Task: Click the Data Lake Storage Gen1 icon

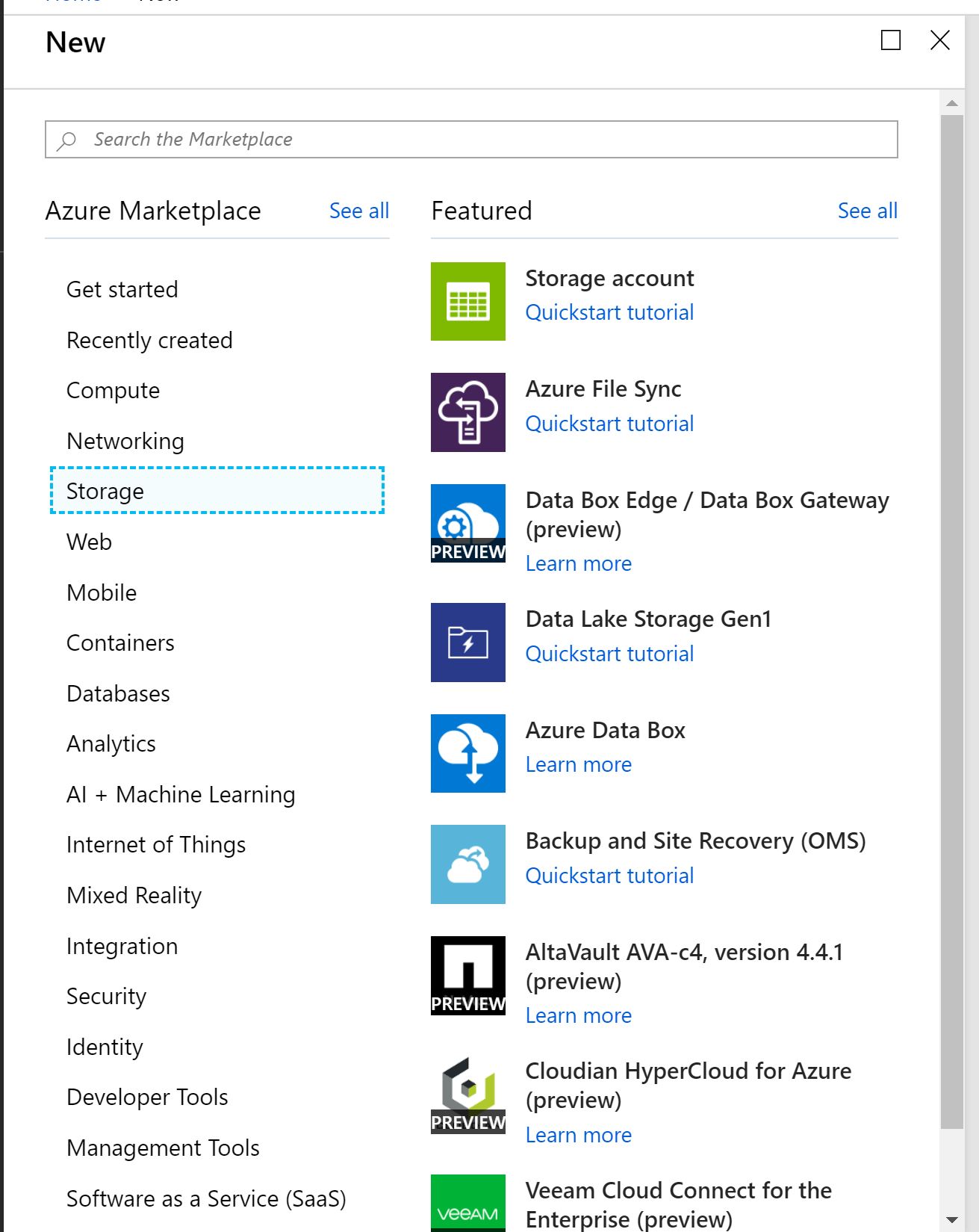Action: (x=468, y=643)
